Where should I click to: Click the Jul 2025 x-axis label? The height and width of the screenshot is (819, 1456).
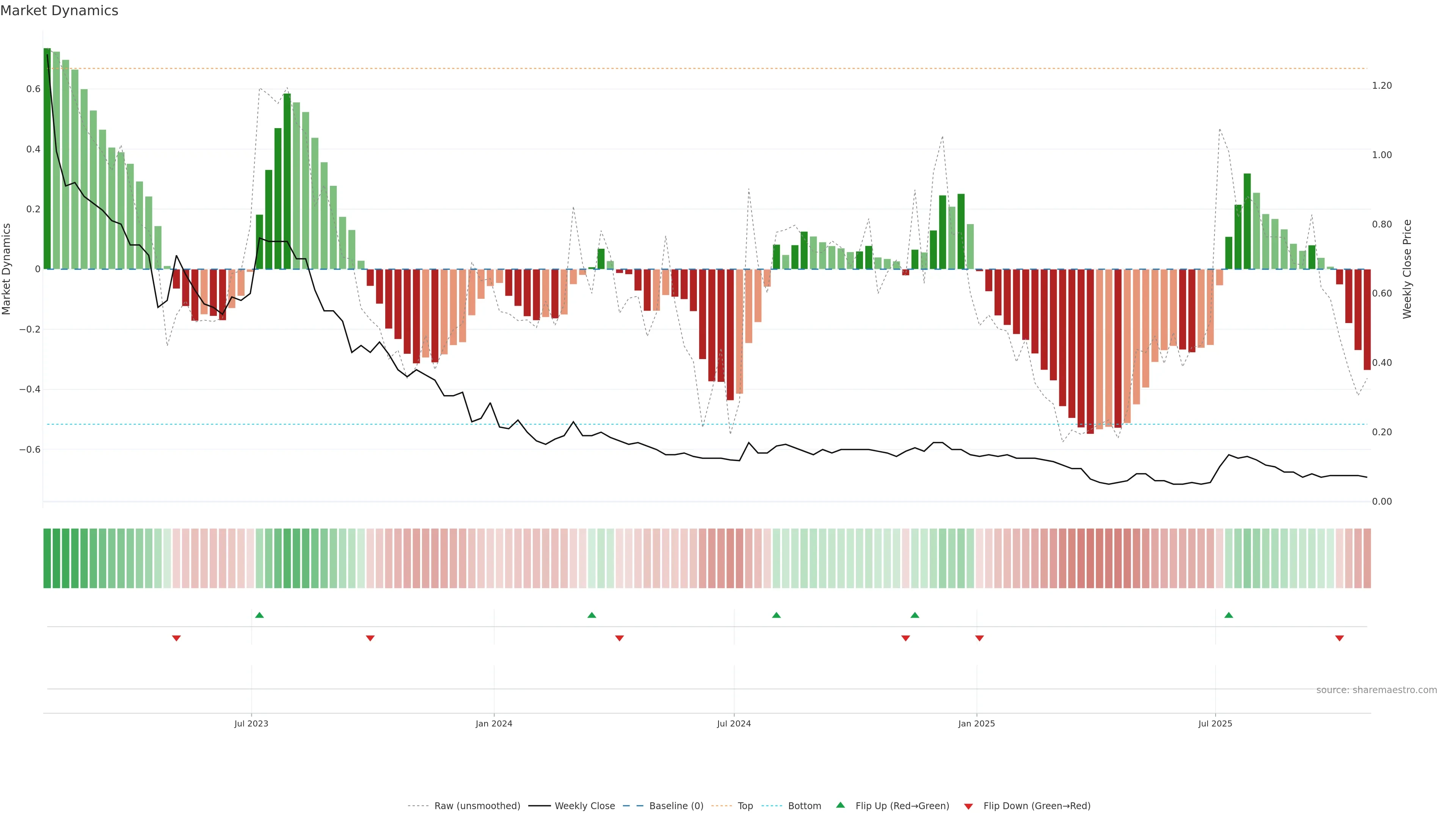pyautogui.click(x=1215, y=723)
